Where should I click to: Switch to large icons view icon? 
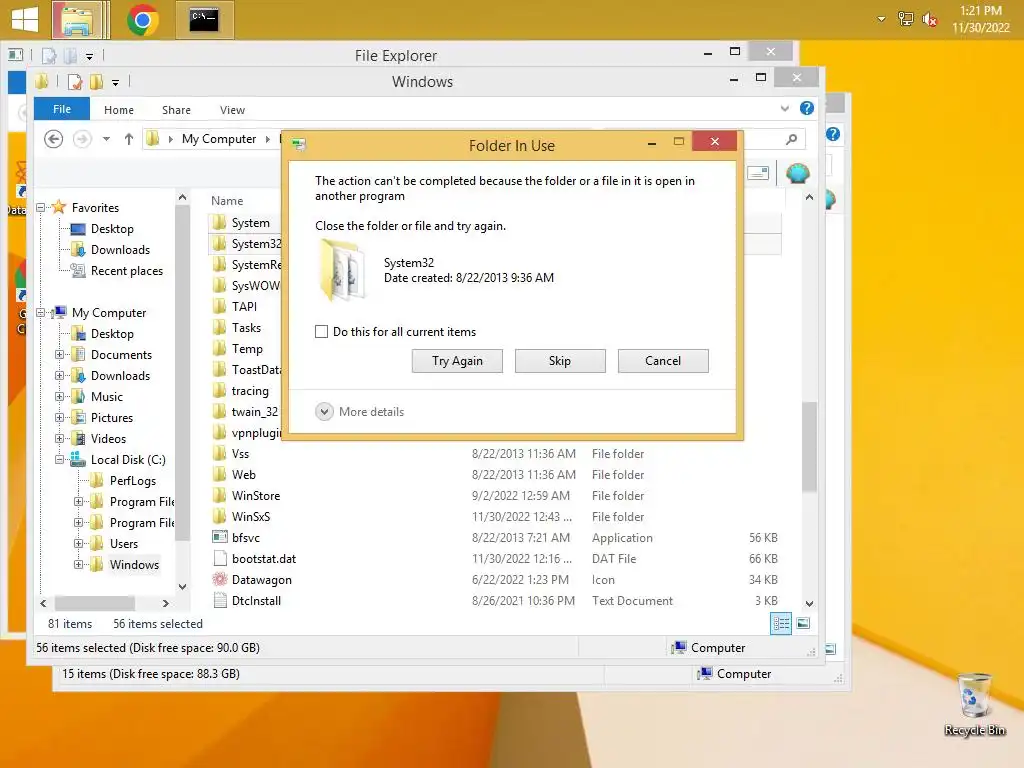803,623
